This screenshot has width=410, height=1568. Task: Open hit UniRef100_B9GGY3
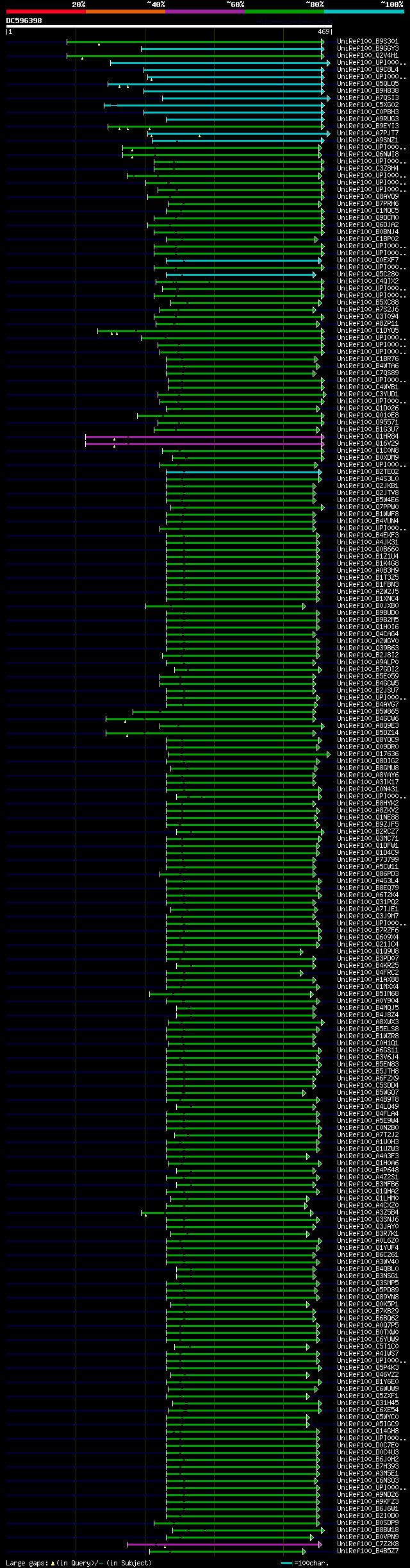click(x=368, y=49)
